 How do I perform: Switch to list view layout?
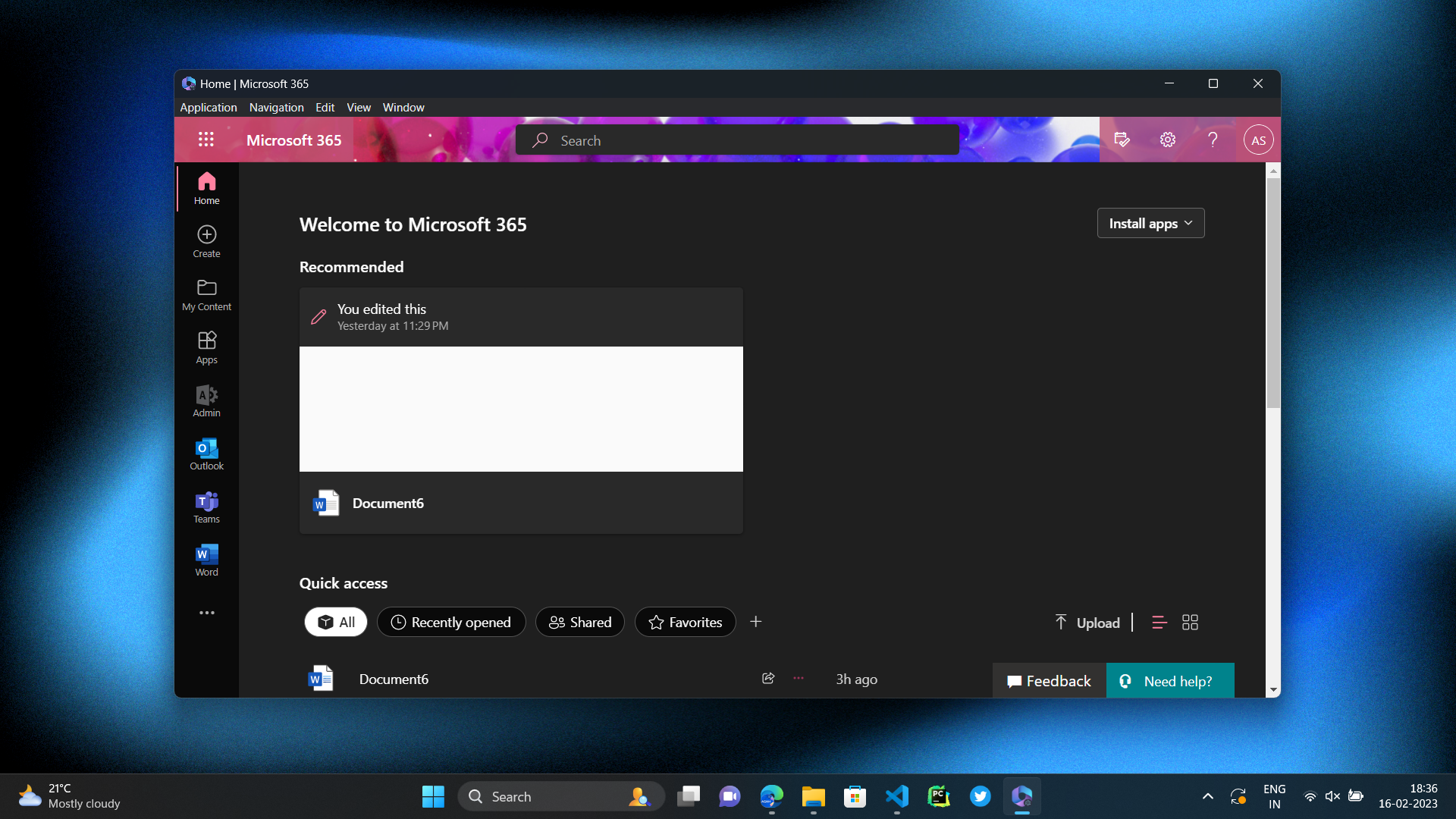pos(1159,623)
